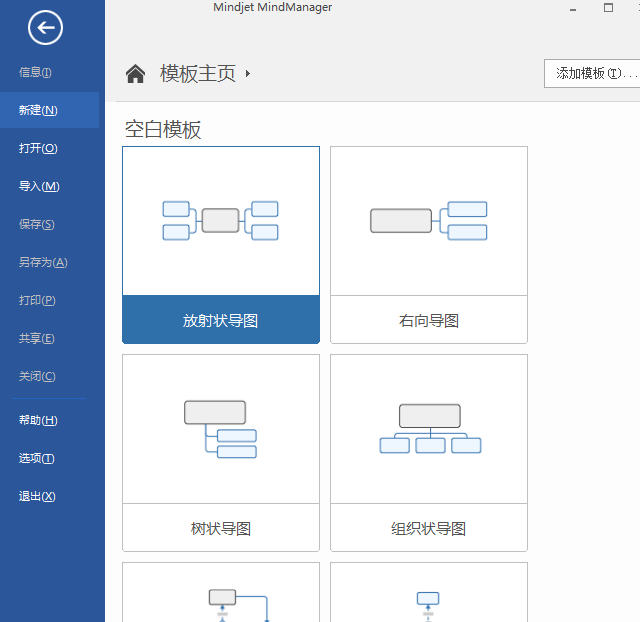Select the right map diagram thumbnail
Screen dimensions: 640x622
(x=429, y=221)
